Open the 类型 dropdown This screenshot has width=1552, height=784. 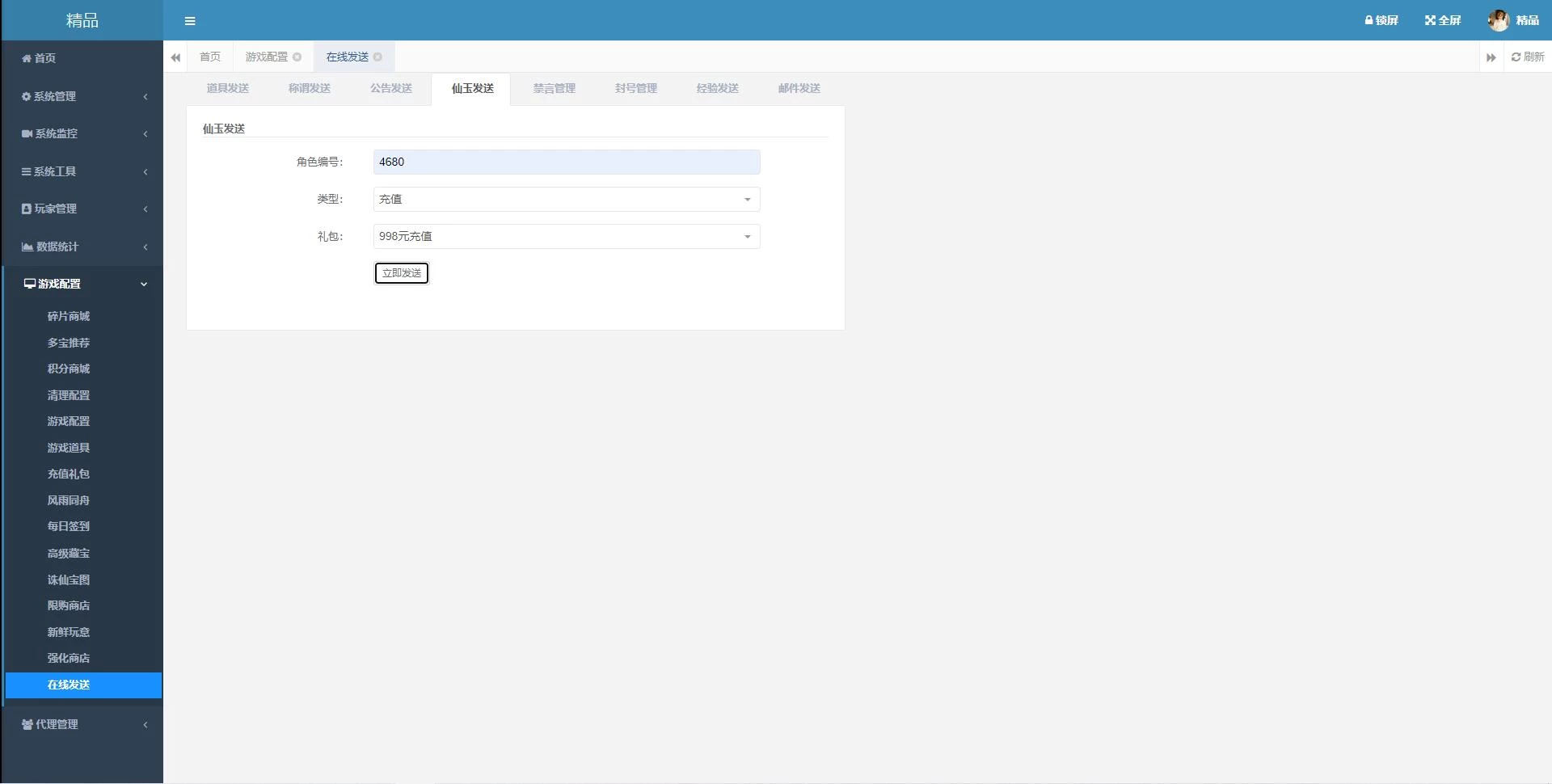click(566, 200)
